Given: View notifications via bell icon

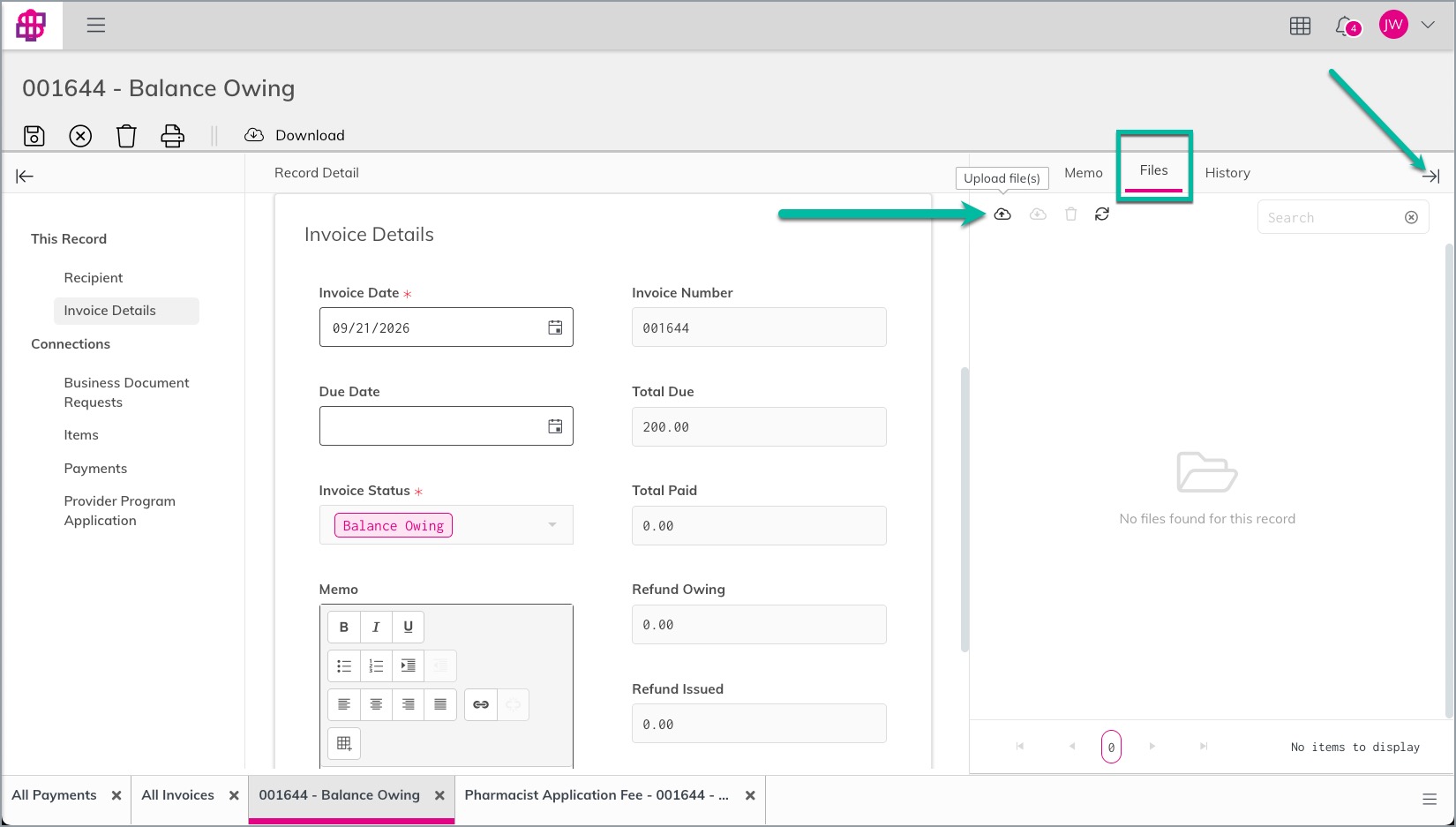Looking at the screenshot, I should tap(1346, 26).
